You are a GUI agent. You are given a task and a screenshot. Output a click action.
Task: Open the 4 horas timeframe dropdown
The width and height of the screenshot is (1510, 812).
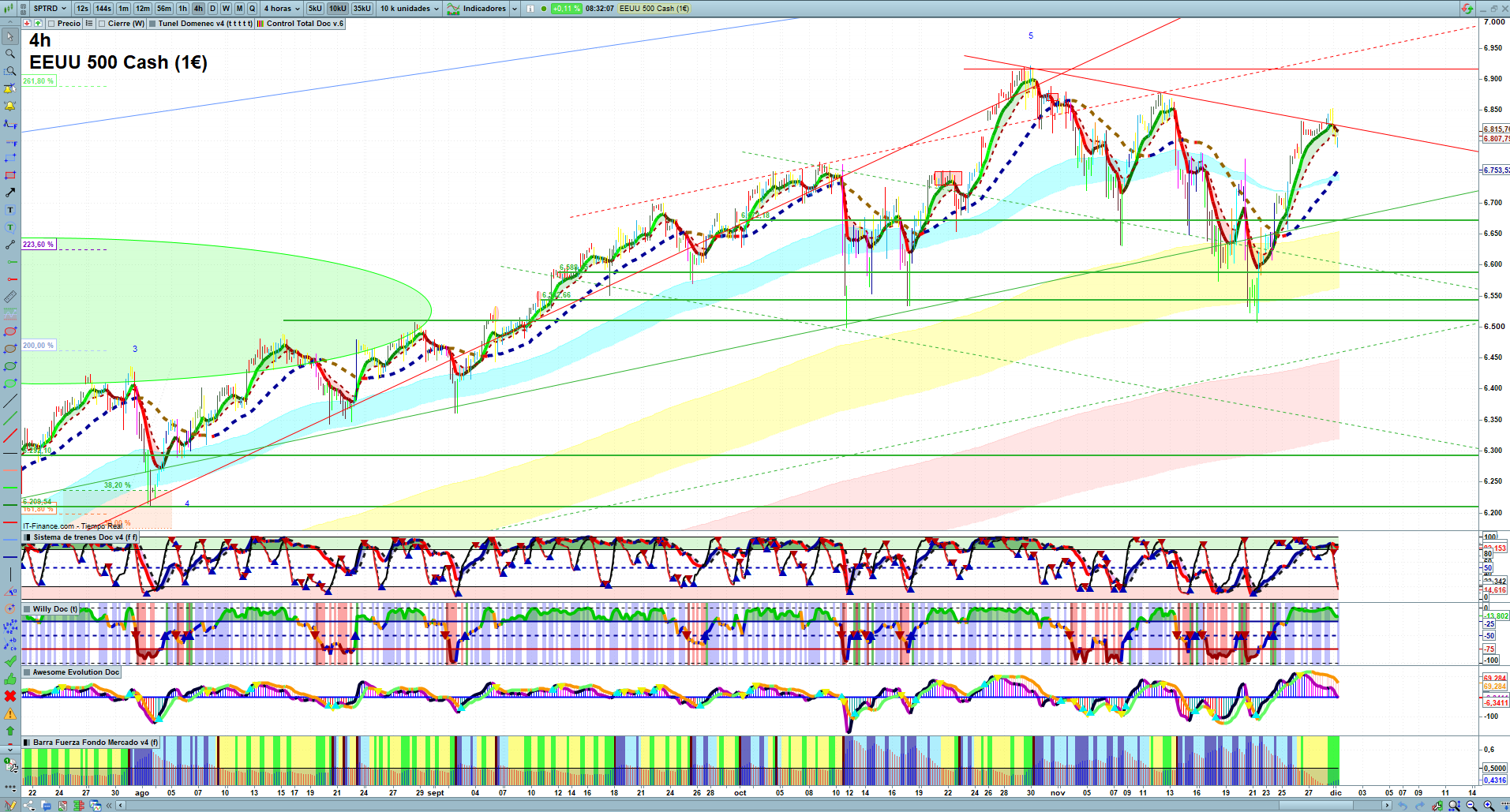click(x=282, y=9)
